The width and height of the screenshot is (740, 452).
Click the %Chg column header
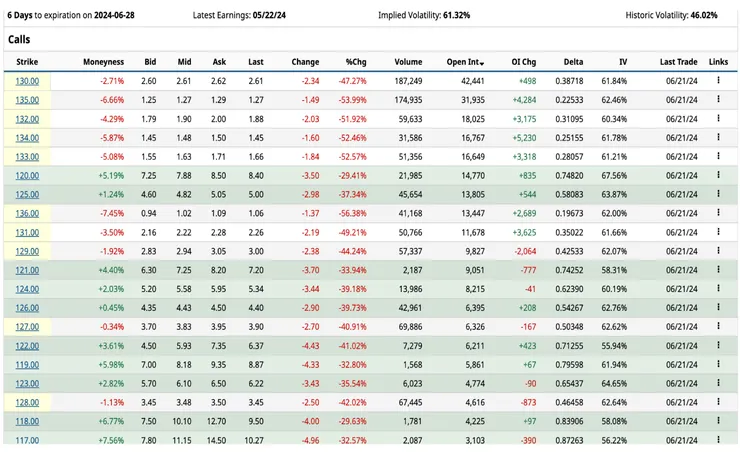click(356, 62)
